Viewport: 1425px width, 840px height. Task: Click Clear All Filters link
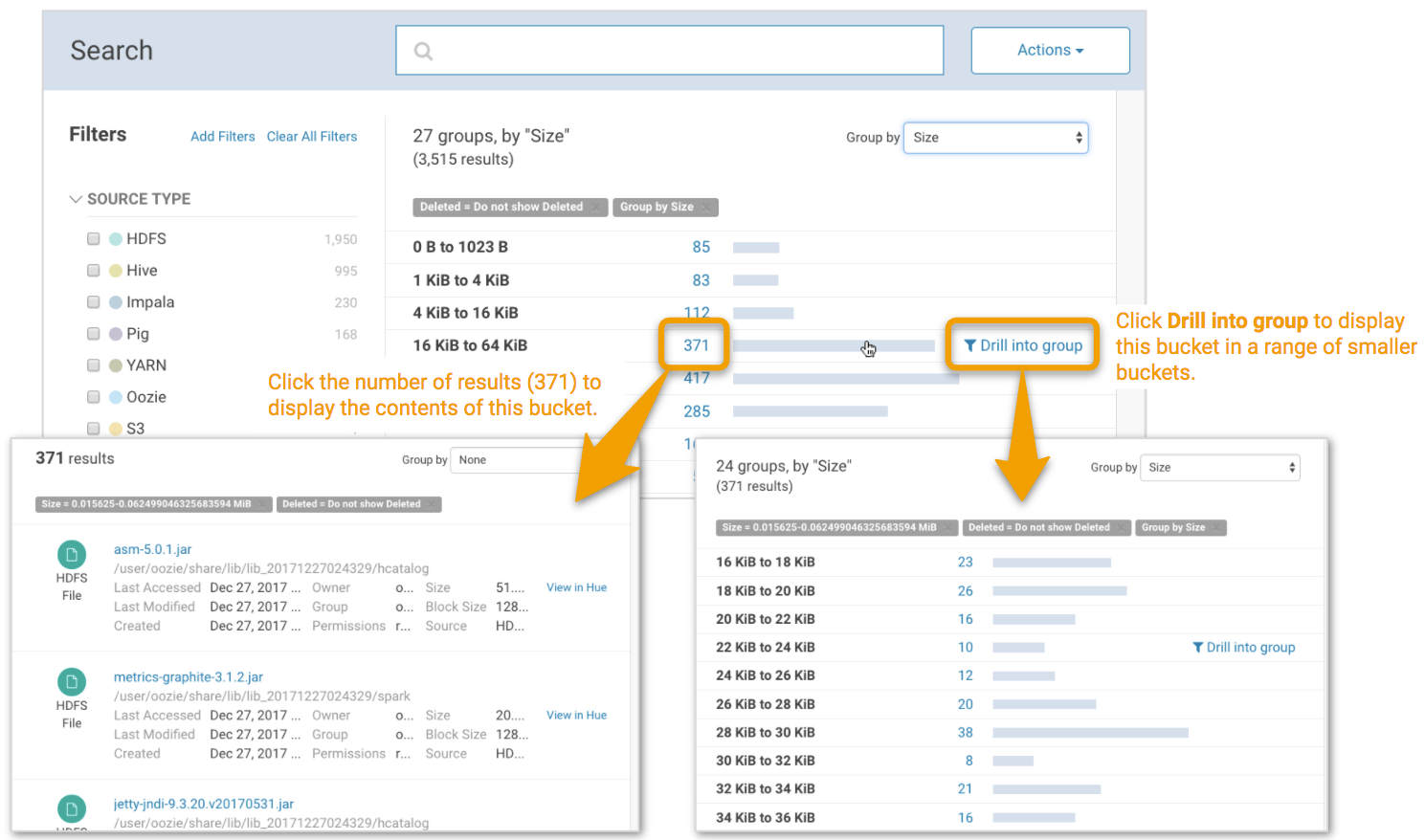coord(312,137)
